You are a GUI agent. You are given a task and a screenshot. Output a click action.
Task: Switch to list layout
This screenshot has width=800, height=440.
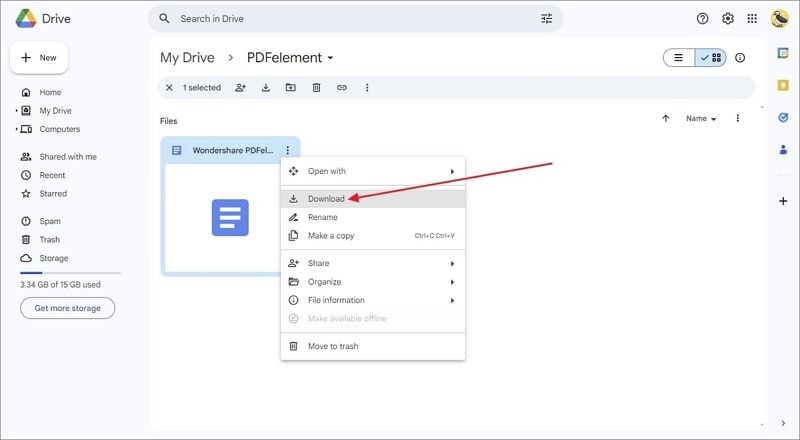point(679,58)
